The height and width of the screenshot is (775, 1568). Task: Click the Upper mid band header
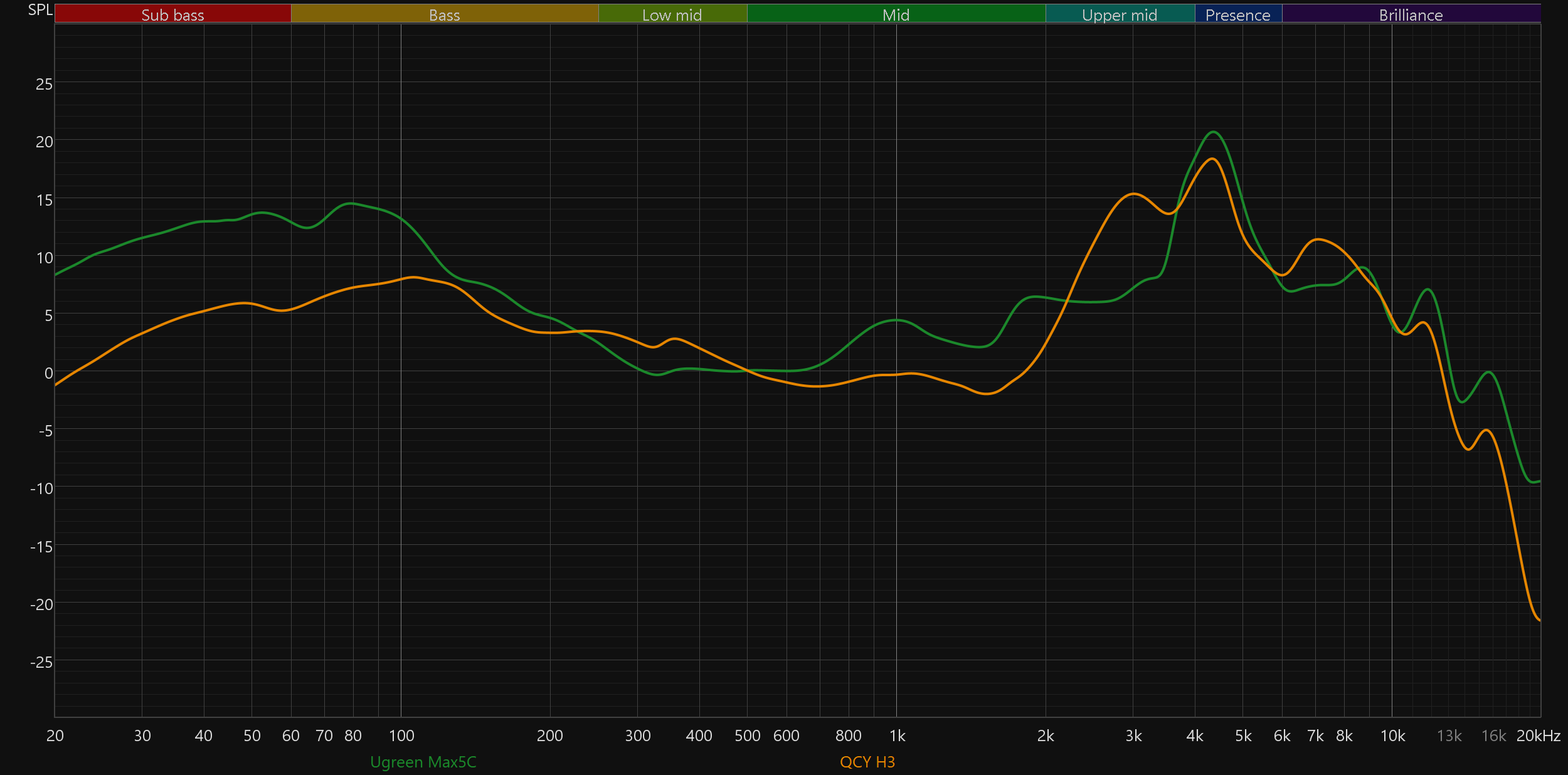tap(1120, 14)
